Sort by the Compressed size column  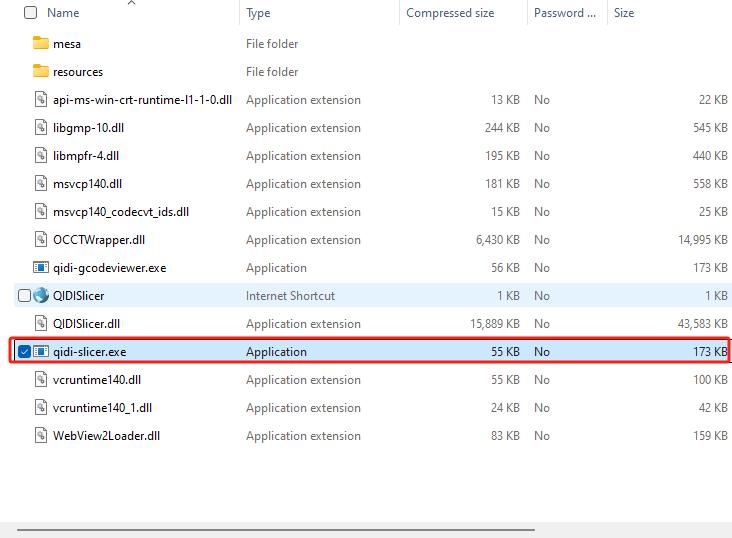click(x=448, y=13)
